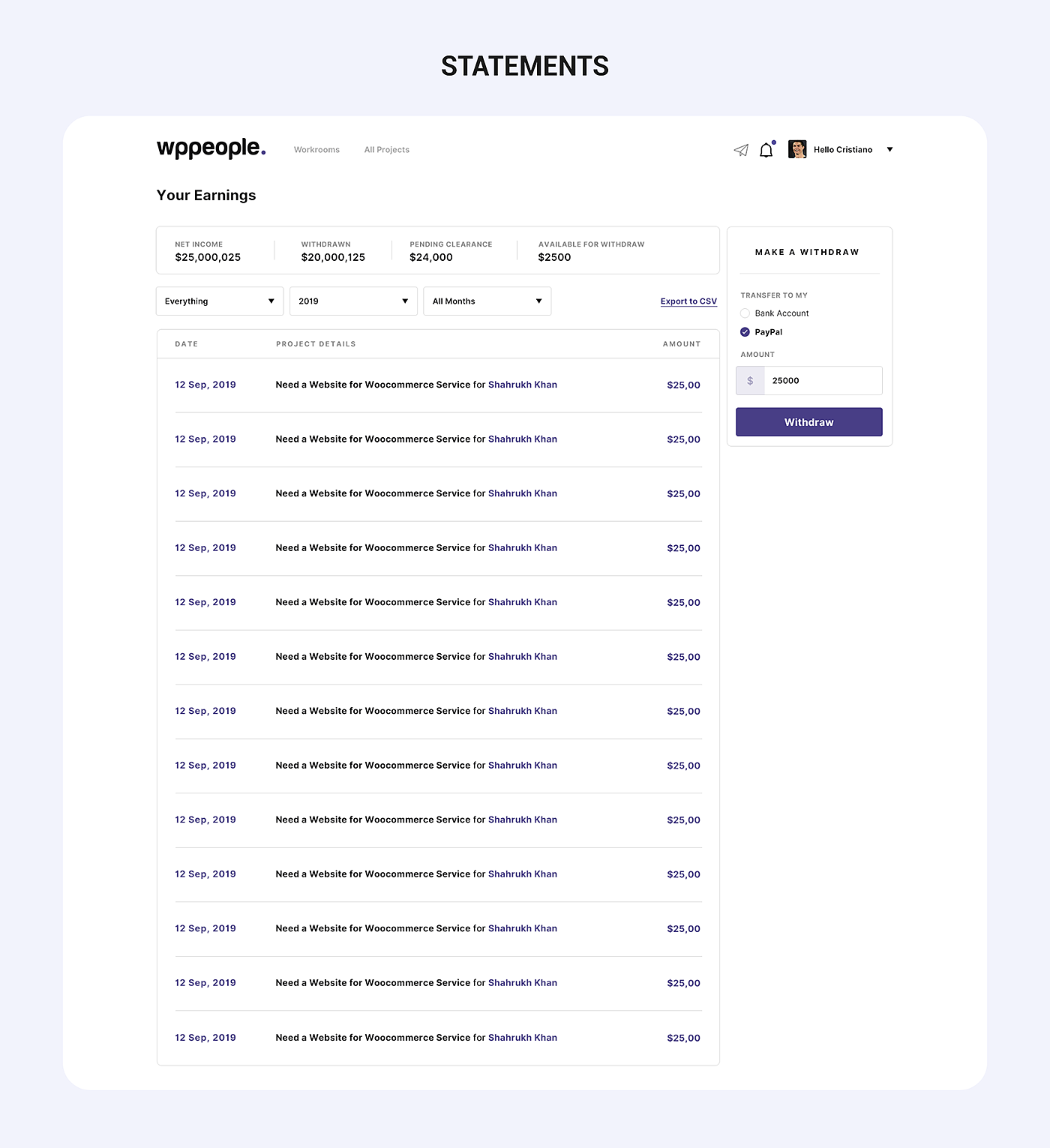Focus the withdraw amount input field
The height and width of the screenshot is (1148, 1050).
click(x=822, y=381)
